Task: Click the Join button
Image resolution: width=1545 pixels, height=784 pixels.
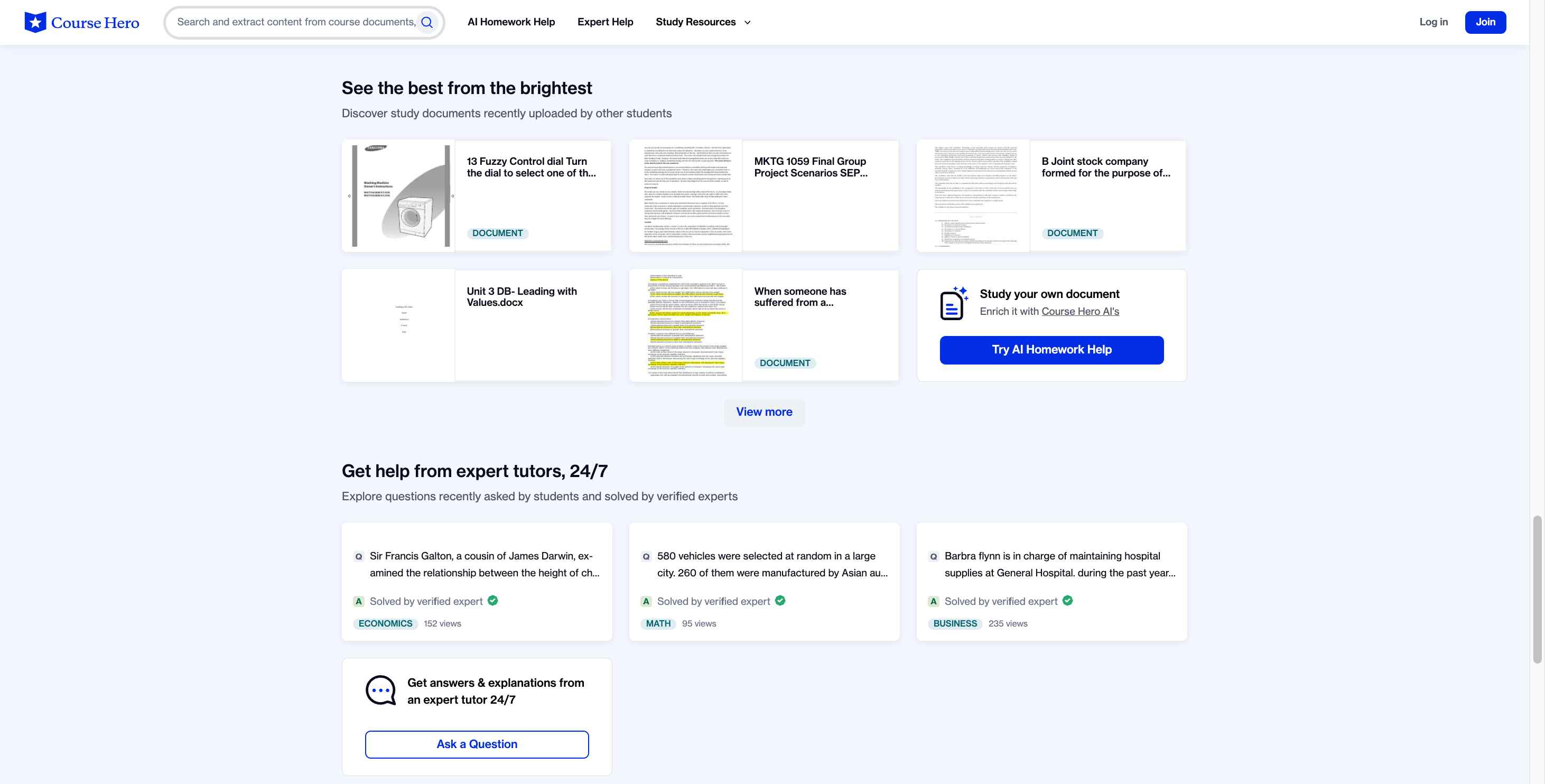Action: (1485, 22)
